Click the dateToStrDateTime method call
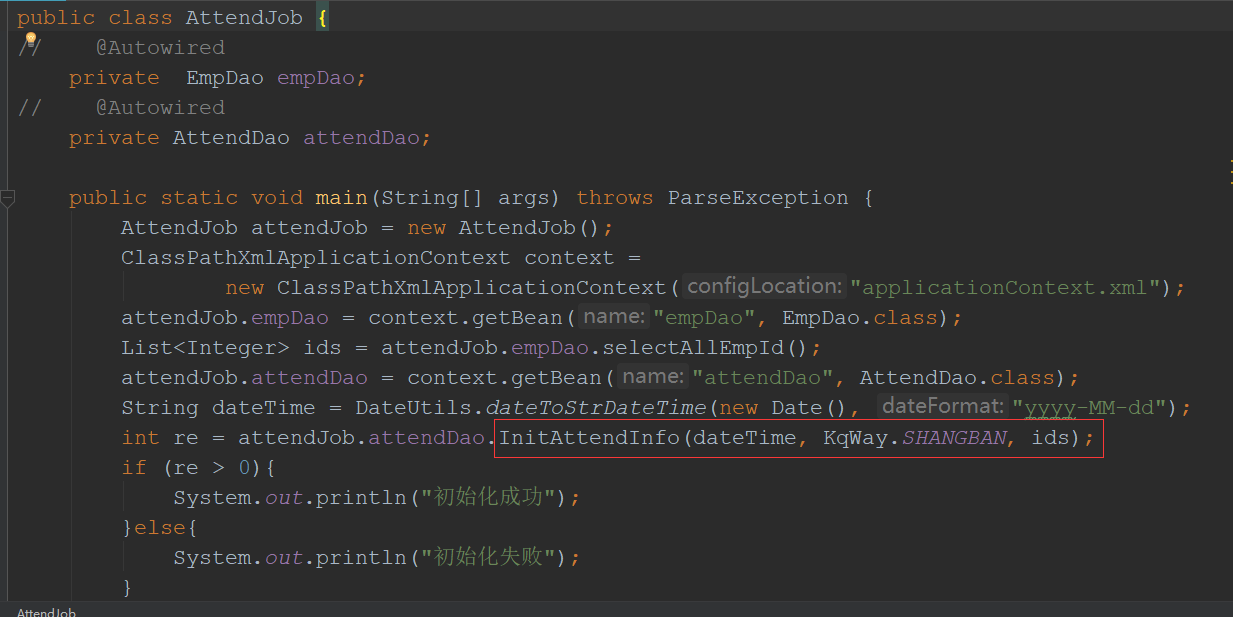Image resolution: width=1233 pixels, height=617 pixels. pyautogui.click(x=596, y=408)
